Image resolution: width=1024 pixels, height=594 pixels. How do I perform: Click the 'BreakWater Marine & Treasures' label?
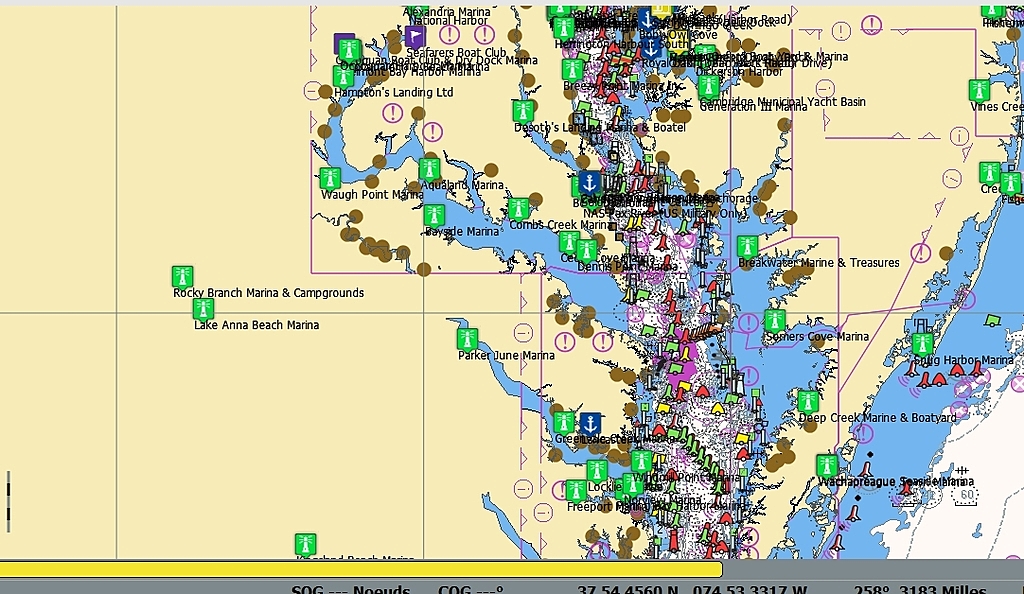(x=819, y=263)
